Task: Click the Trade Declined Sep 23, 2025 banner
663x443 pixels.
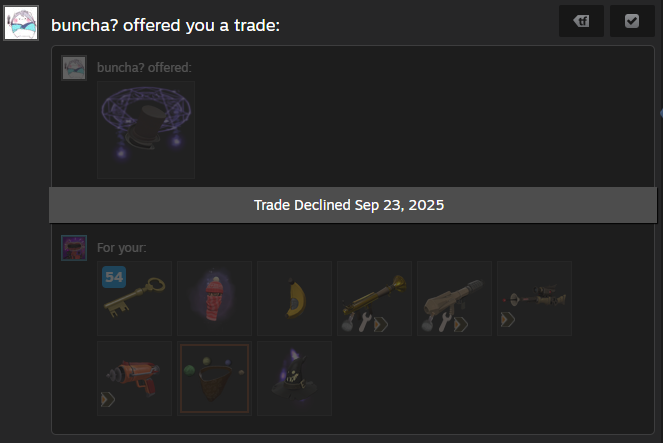Action: coord(353,205)
